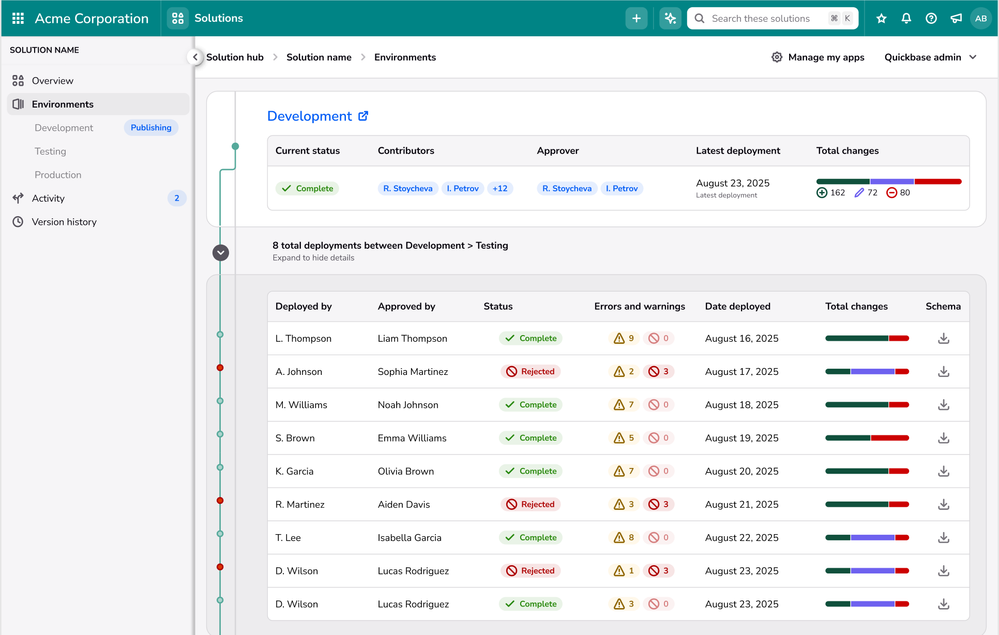Download schema for R. Martinez deployment
Screen dimensions: 999x635
(x=943, y=505)
